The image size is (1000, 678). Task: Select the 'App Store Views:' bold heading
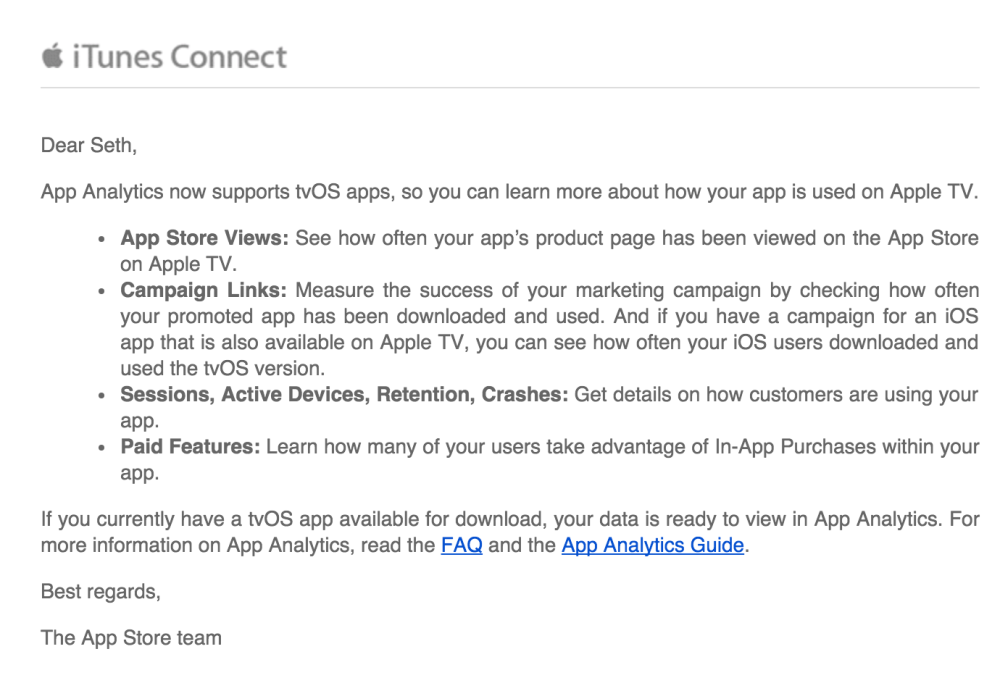(x=204, y=239)
